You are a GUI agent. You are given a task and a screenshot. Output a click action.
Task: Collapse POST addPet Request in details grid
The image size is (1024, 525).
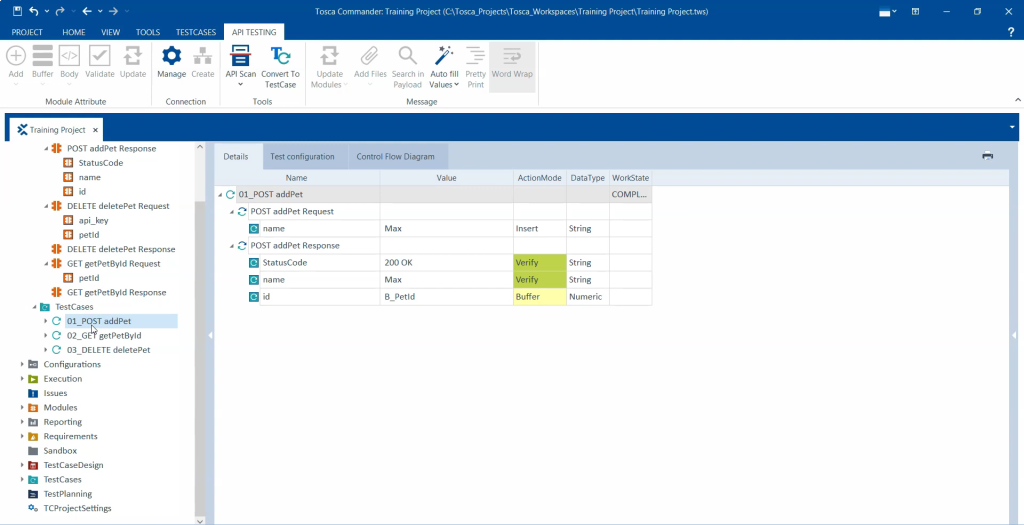click(x=231, y=212)
